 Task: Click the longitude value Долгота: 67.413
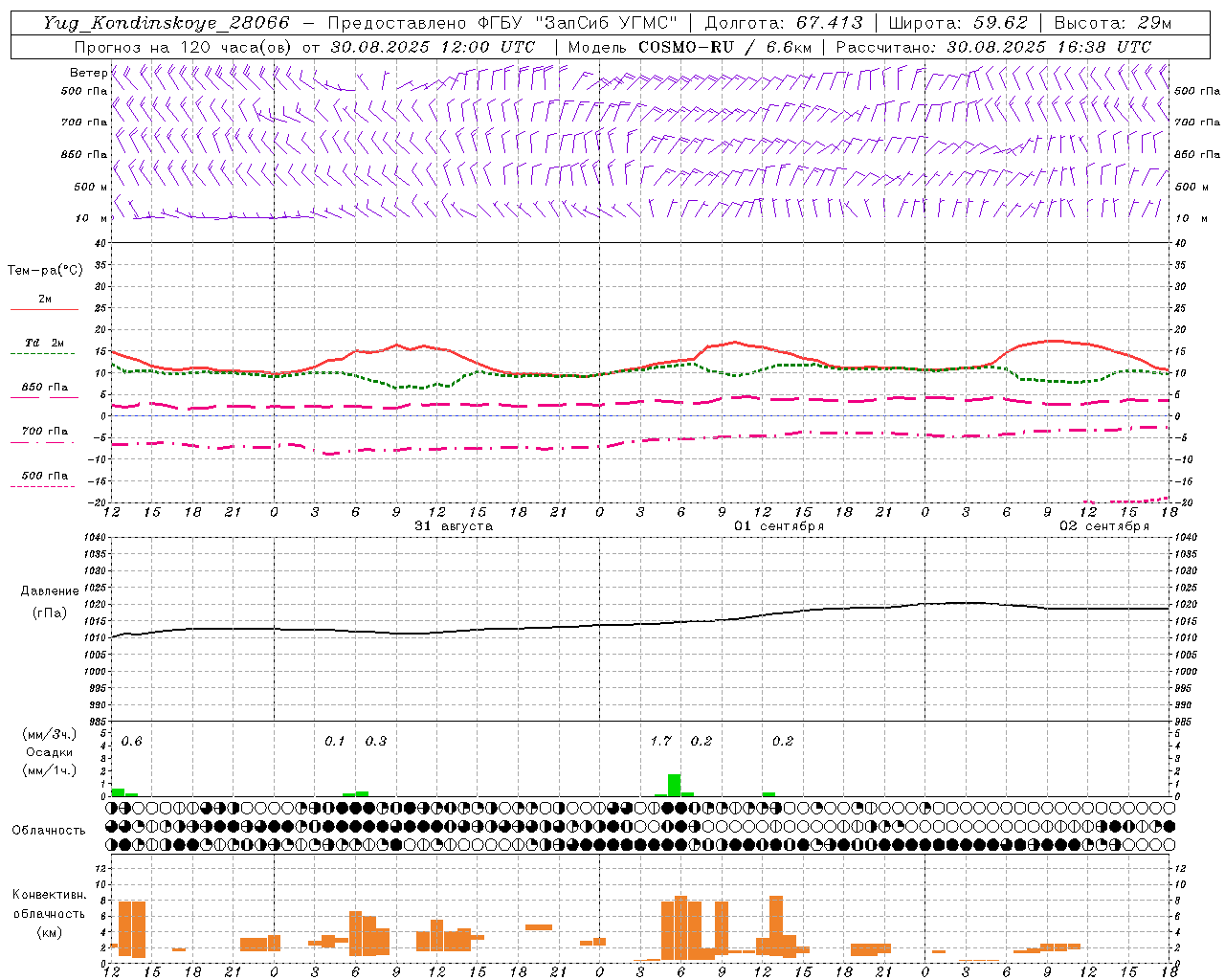[784, 23]
